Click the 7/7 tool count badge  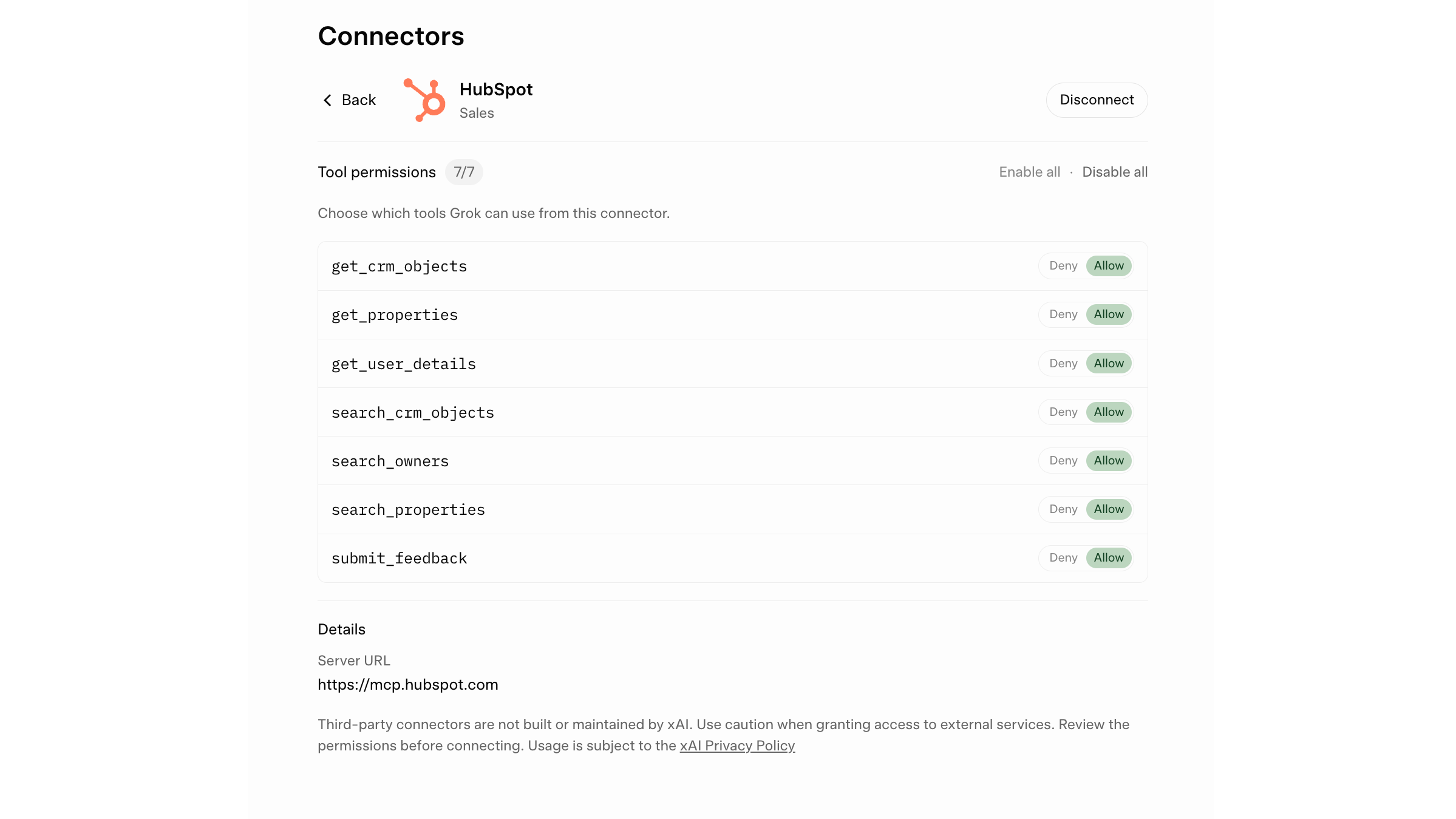pos(464,172)
